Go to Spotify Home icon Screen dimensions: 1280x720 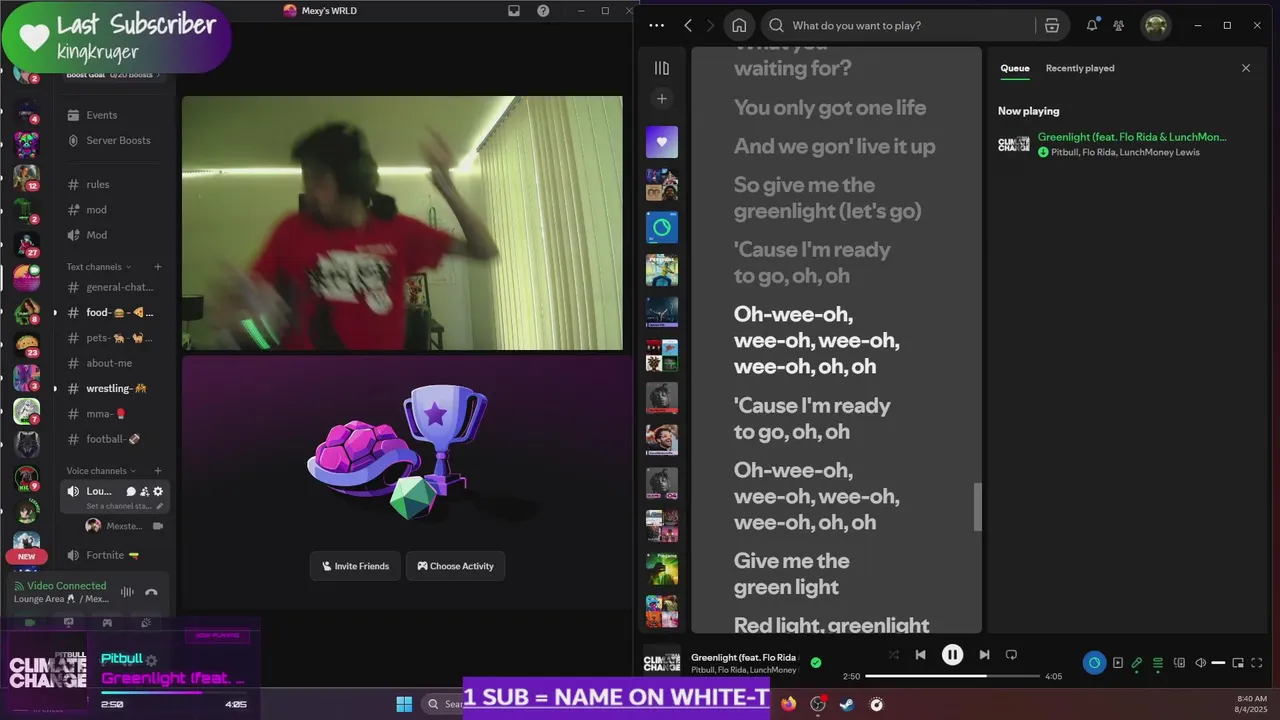[739, 25]
